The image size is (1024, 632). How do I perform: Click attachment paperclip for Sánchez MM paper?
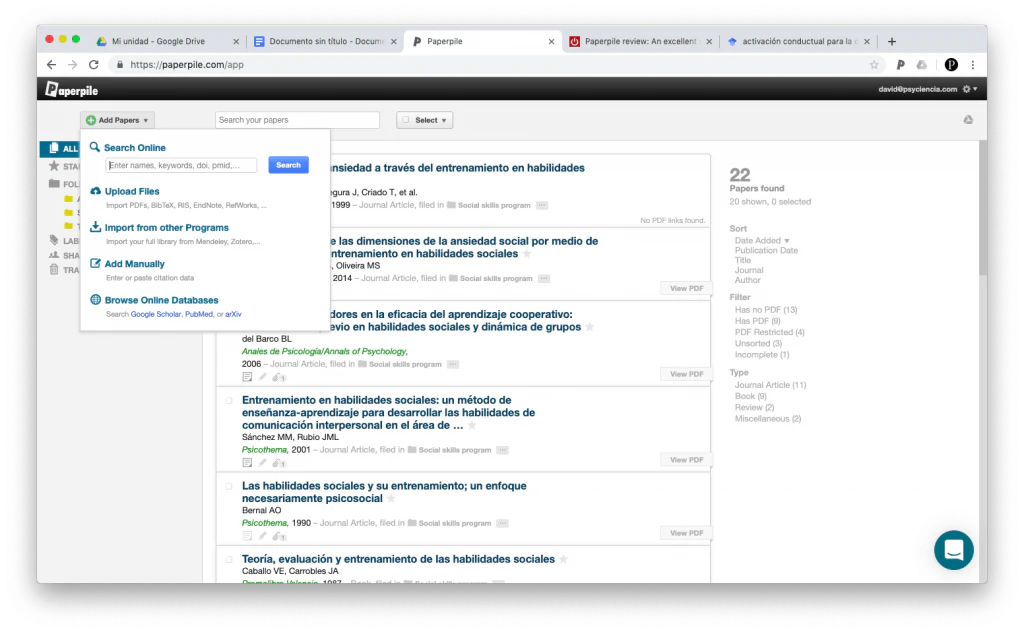[279, 463]
